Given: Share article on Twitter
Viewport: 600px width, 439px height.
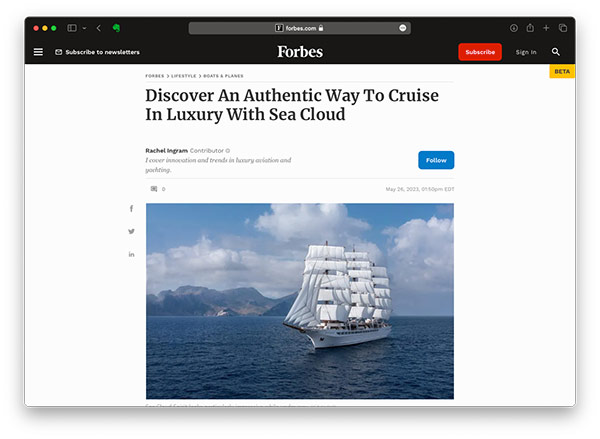Looking at the screenshot, I should [131, 231].
